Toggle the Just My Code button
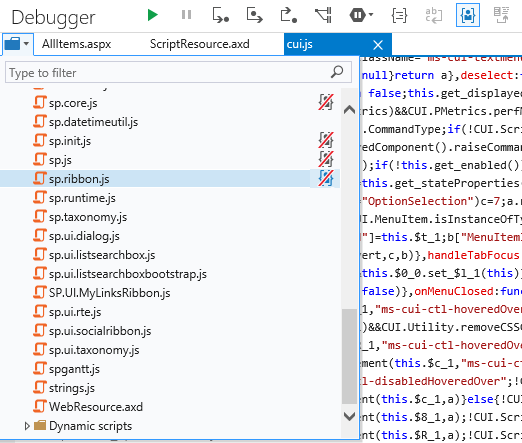522x443 pixels. pos(468,15)
